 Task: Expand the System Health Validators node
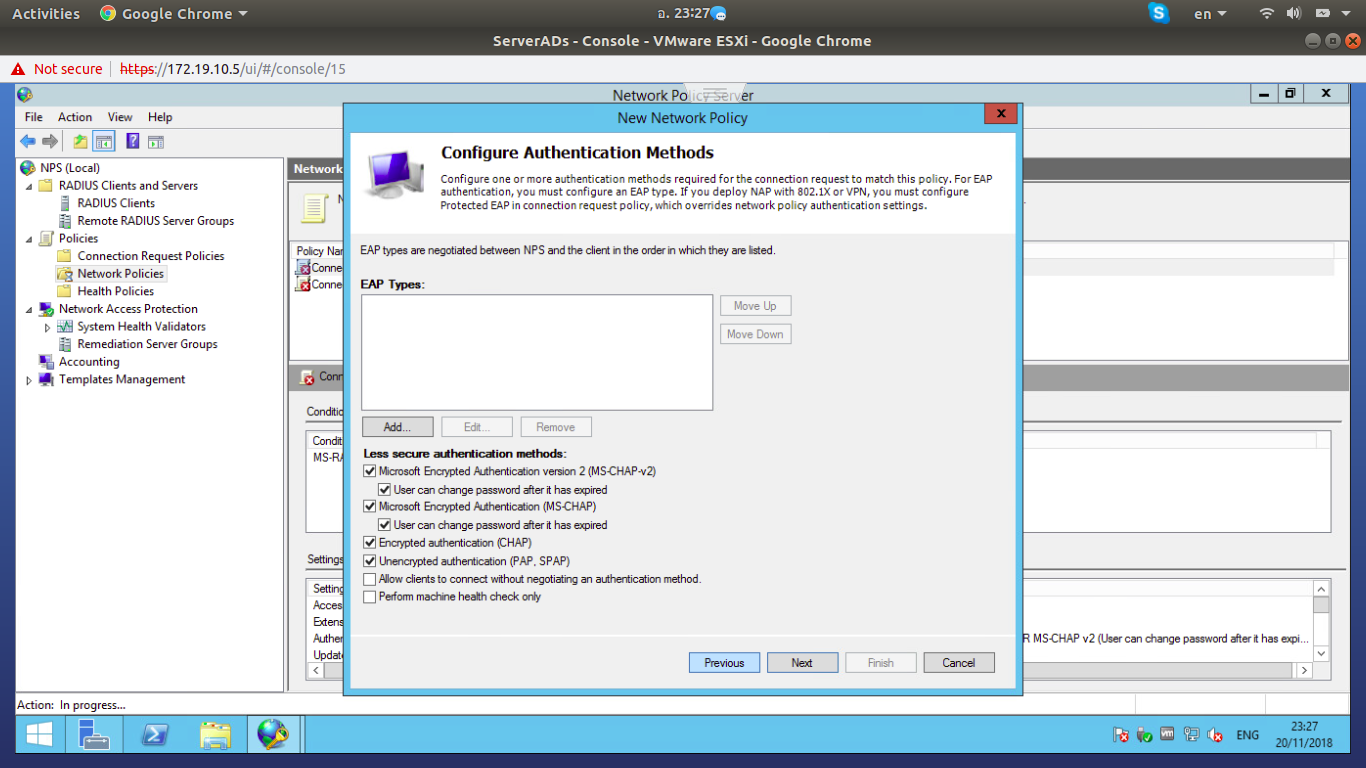point(47,327)
